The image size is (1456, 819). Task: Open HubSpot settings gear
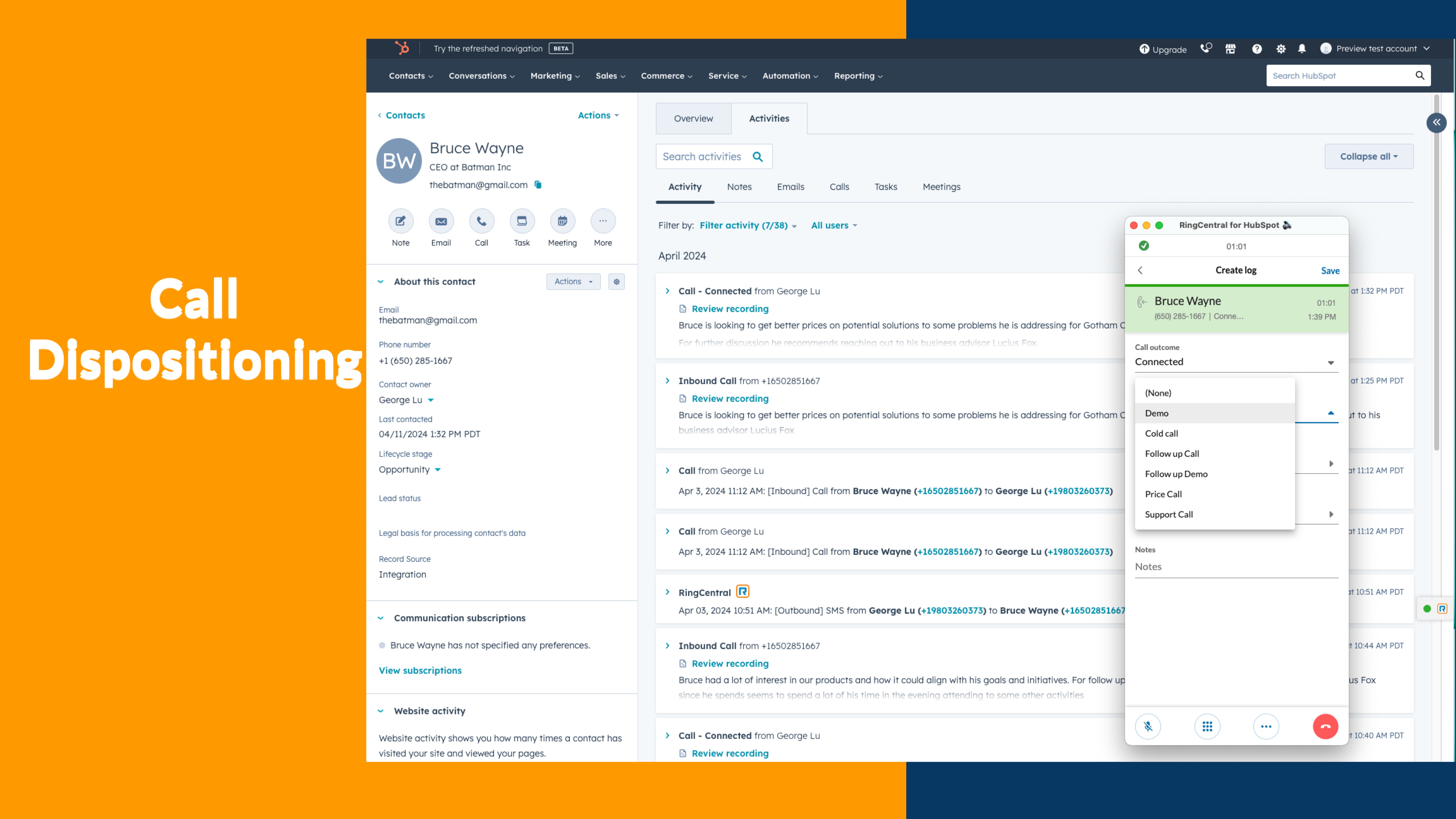[x=1281, y=49]
